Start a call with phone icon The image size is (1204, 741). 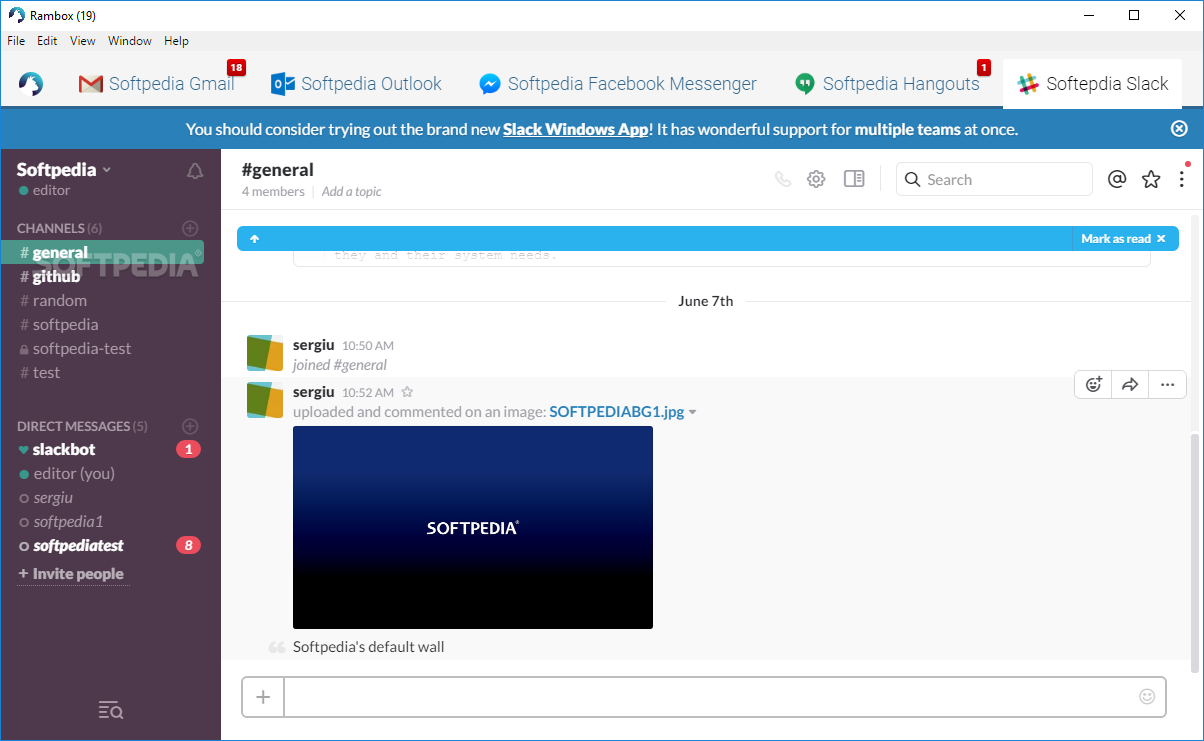coord(783,179)
